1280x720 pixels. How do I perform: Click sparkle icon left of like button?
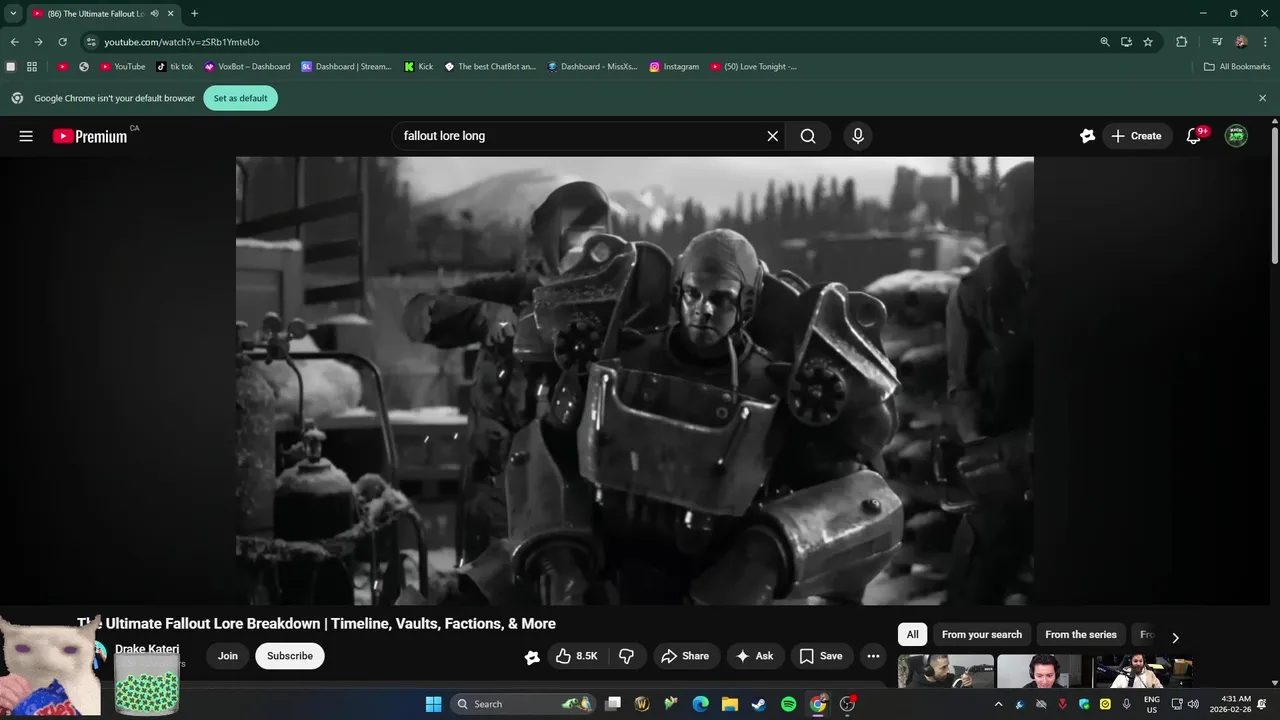532,656
